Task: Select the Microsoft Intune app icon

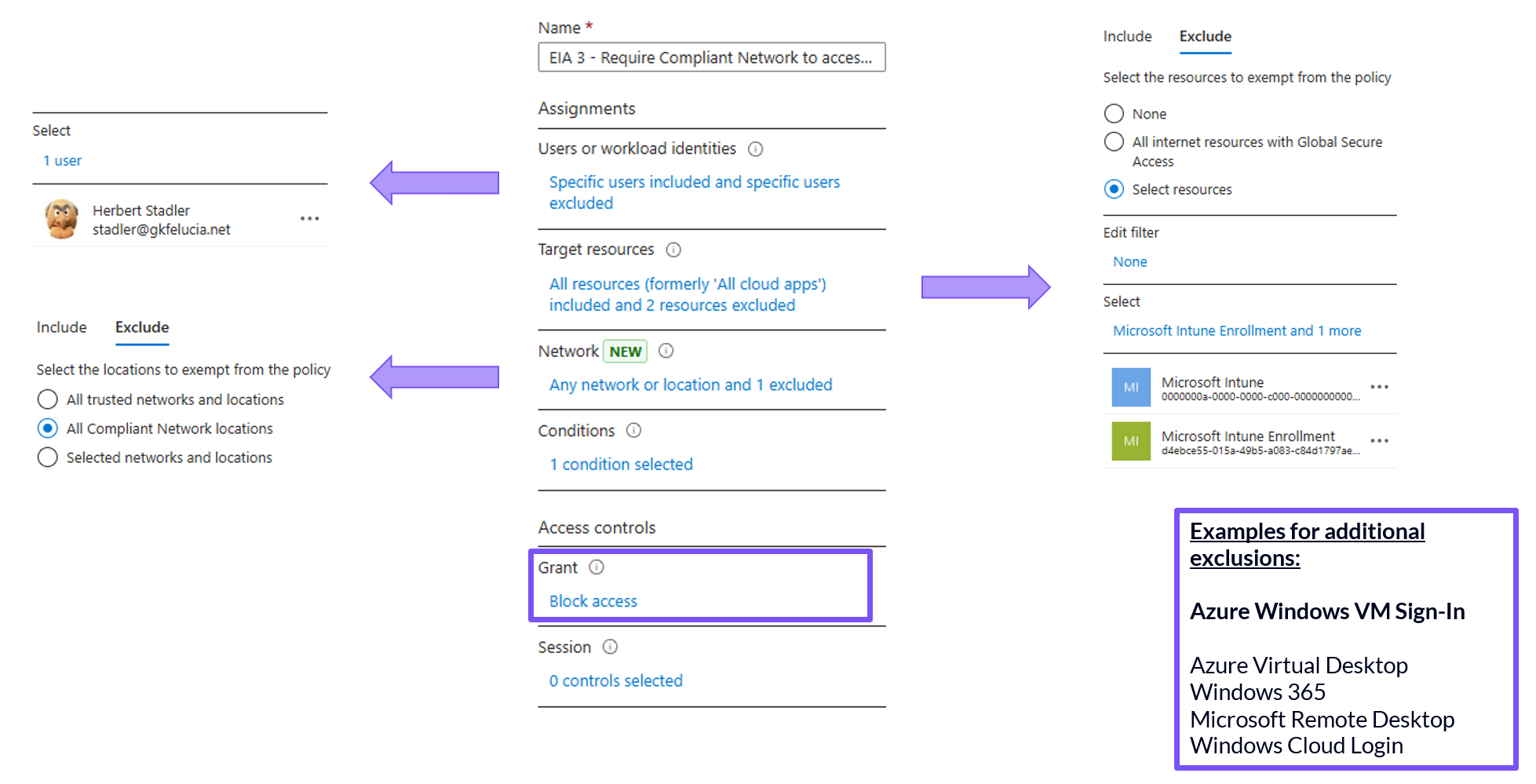Action: (1130, 387)
